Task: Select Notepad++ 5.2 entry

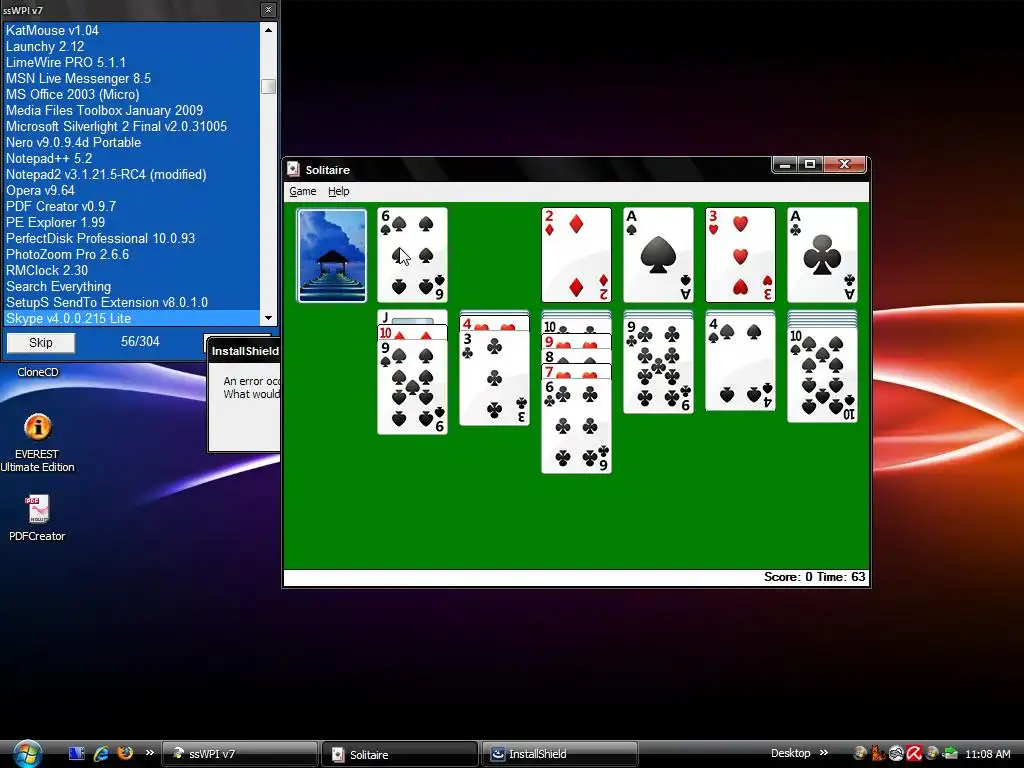Action: (x=132, y=158)
